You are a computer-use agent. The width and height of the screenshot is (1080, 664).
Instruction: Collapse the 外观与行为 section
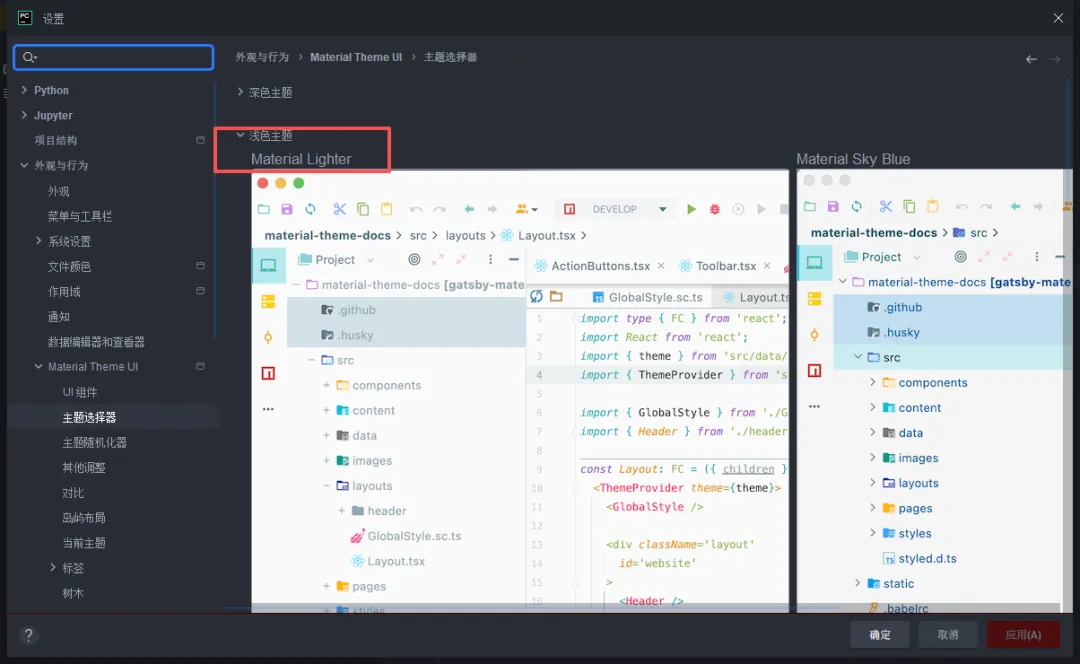point(24,165)
